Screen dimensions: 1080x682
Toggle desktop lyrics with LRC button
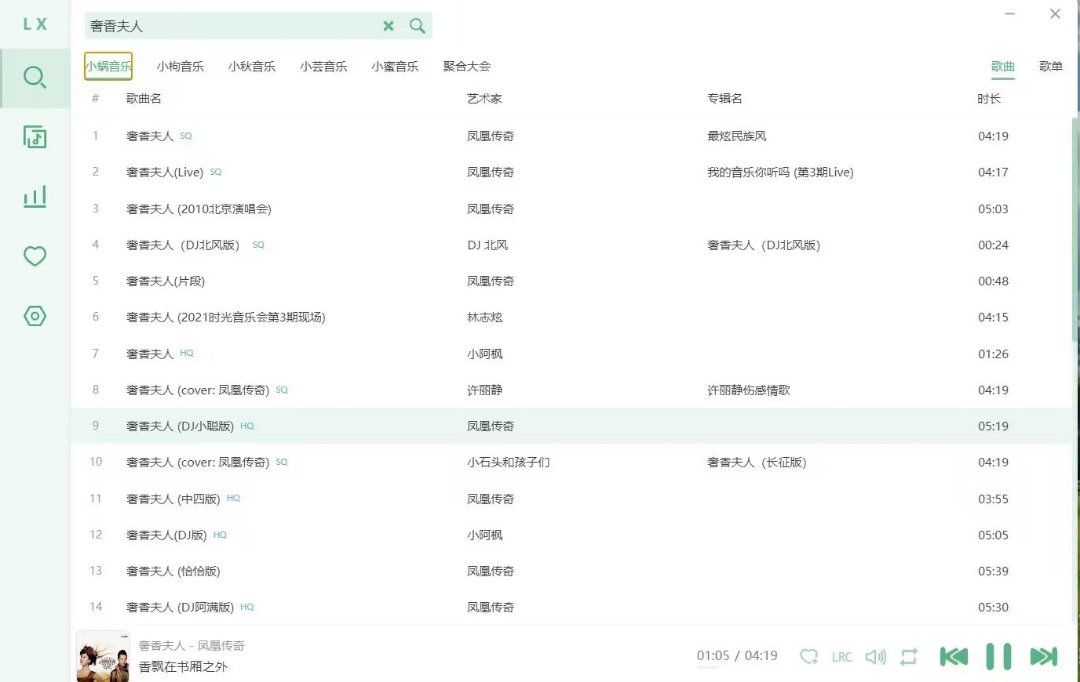pos(842,657)
